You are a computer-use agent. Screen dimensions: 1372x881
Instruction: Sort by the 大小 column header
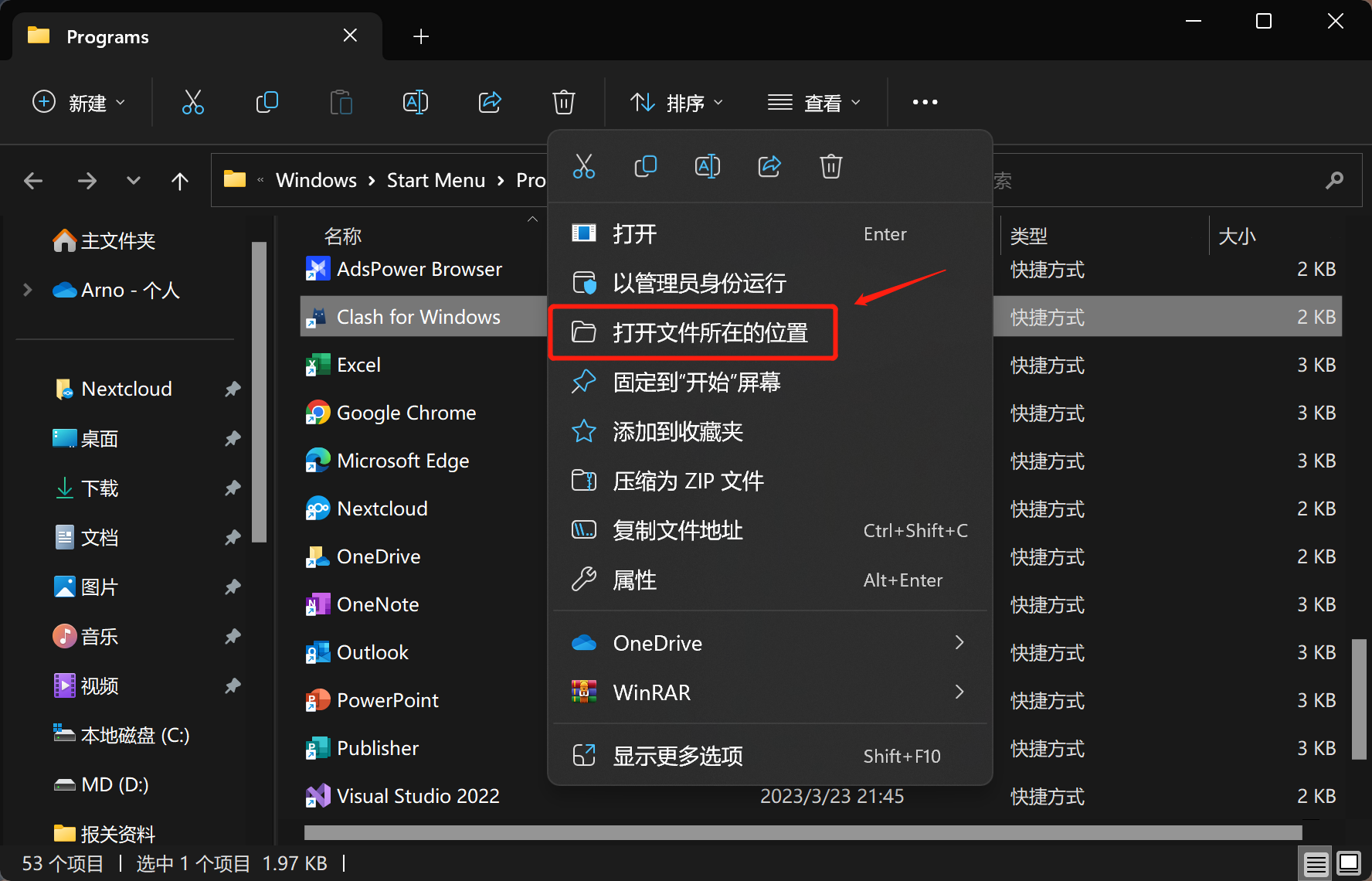(1237, 236)
